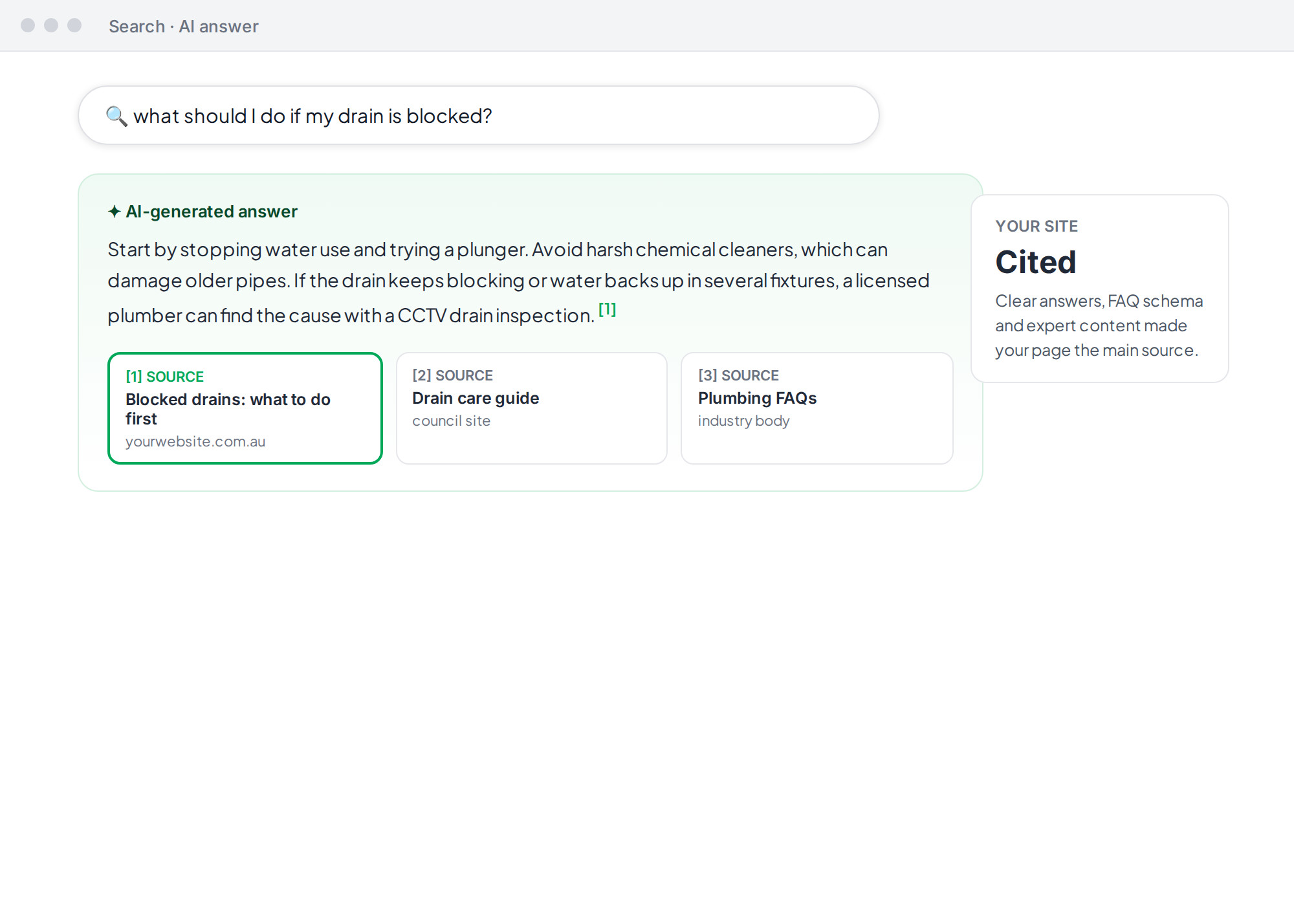Click the first gray window control dot
The width and height of the screenshot is (1294, 924).
pos(28,25)
